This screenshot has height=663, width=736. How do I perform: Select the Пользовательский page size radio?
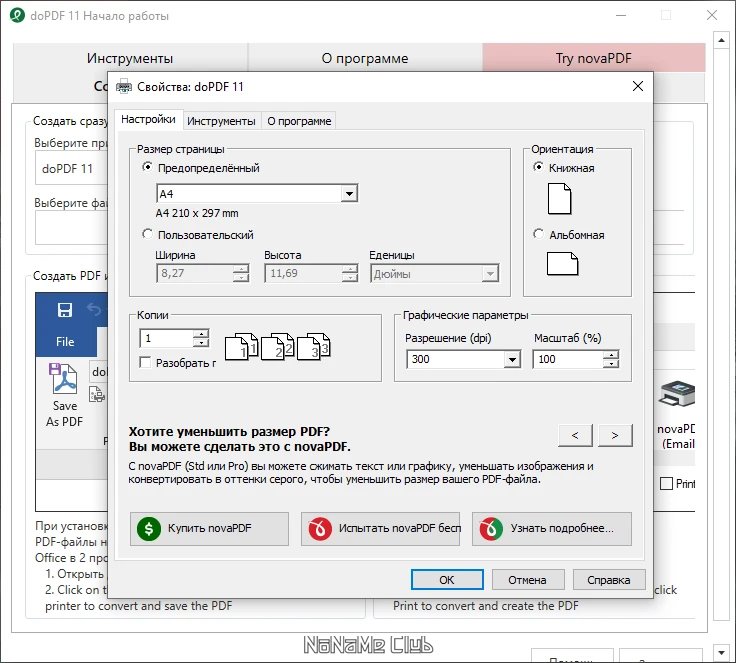(x=147, y=233)
